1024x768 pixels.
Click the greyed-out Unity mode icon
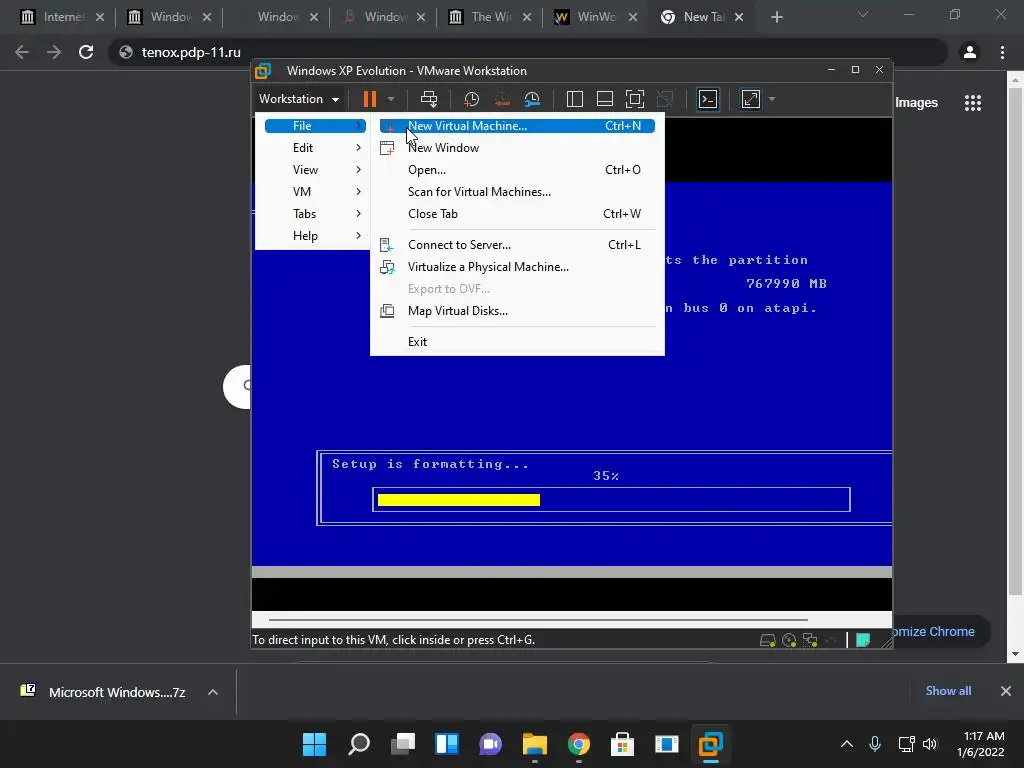tap(665, 99)
